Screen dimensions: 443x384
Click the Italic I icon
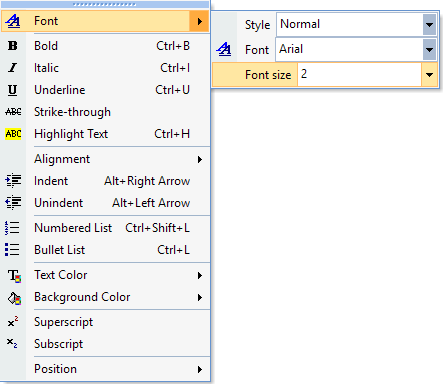13,68
